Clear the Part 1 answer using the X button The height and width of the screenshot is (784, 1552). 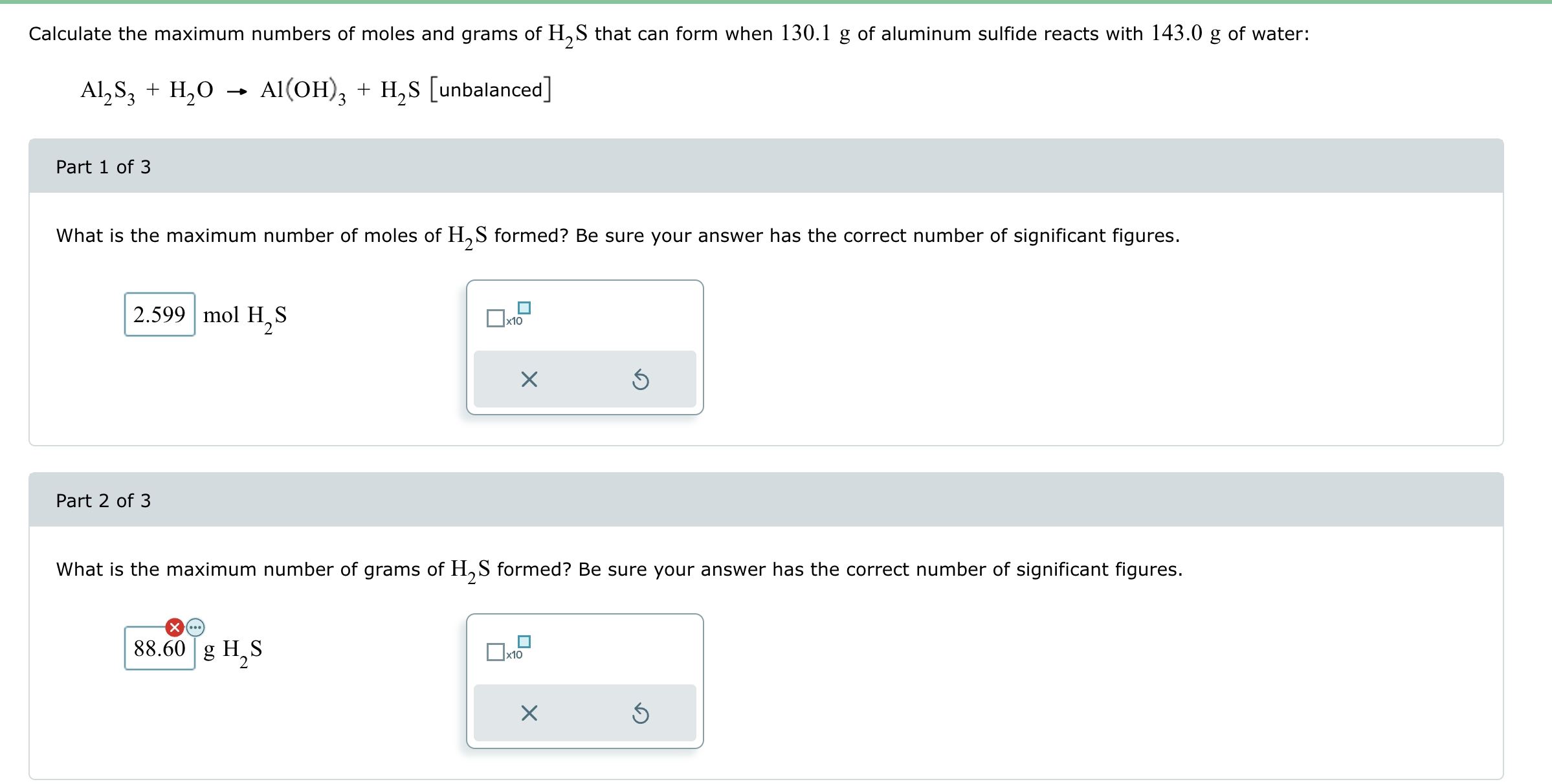pyautogui.click(x=528, y=379)
